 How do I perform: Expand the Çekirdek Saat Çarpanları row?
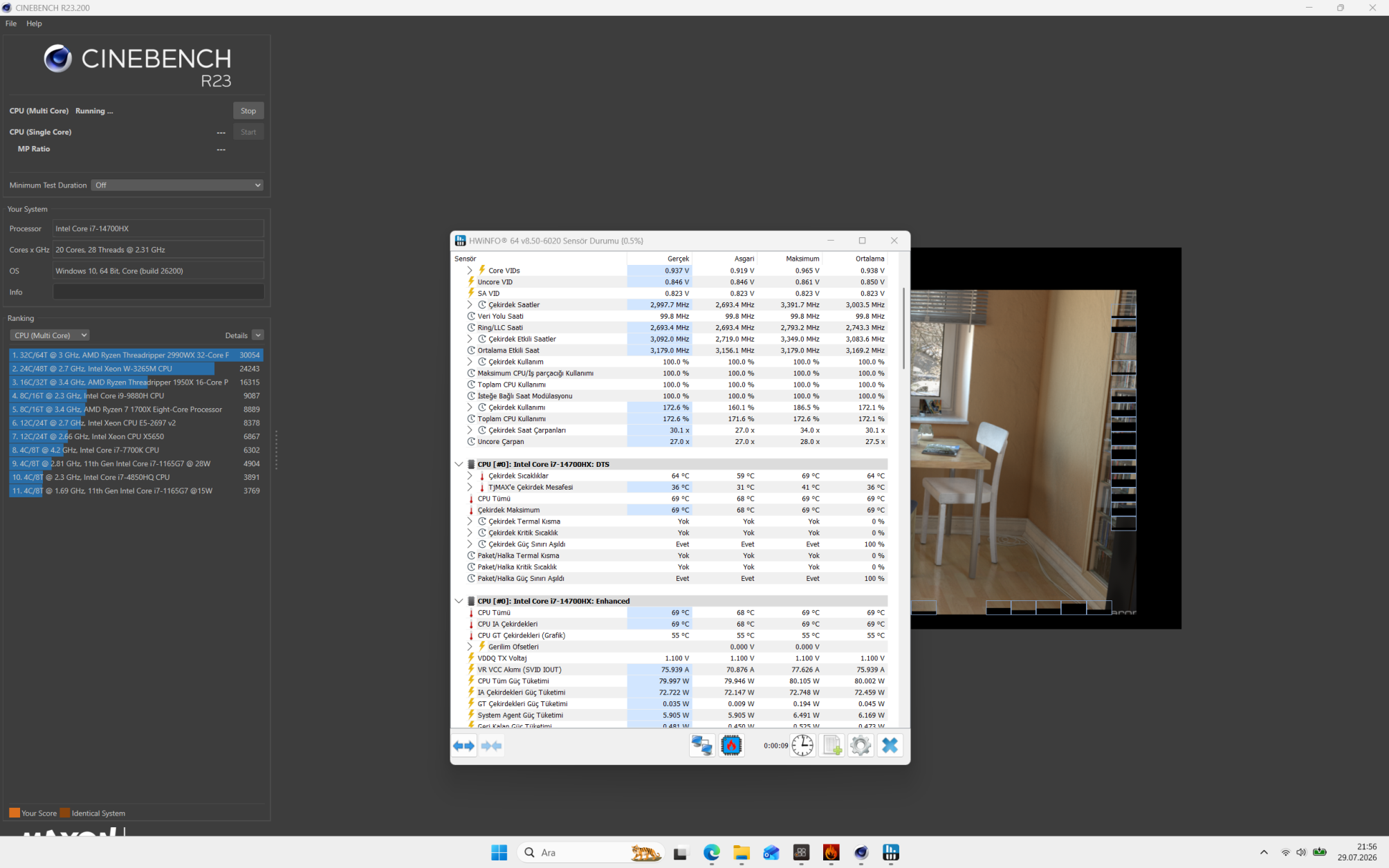point(470,430)
